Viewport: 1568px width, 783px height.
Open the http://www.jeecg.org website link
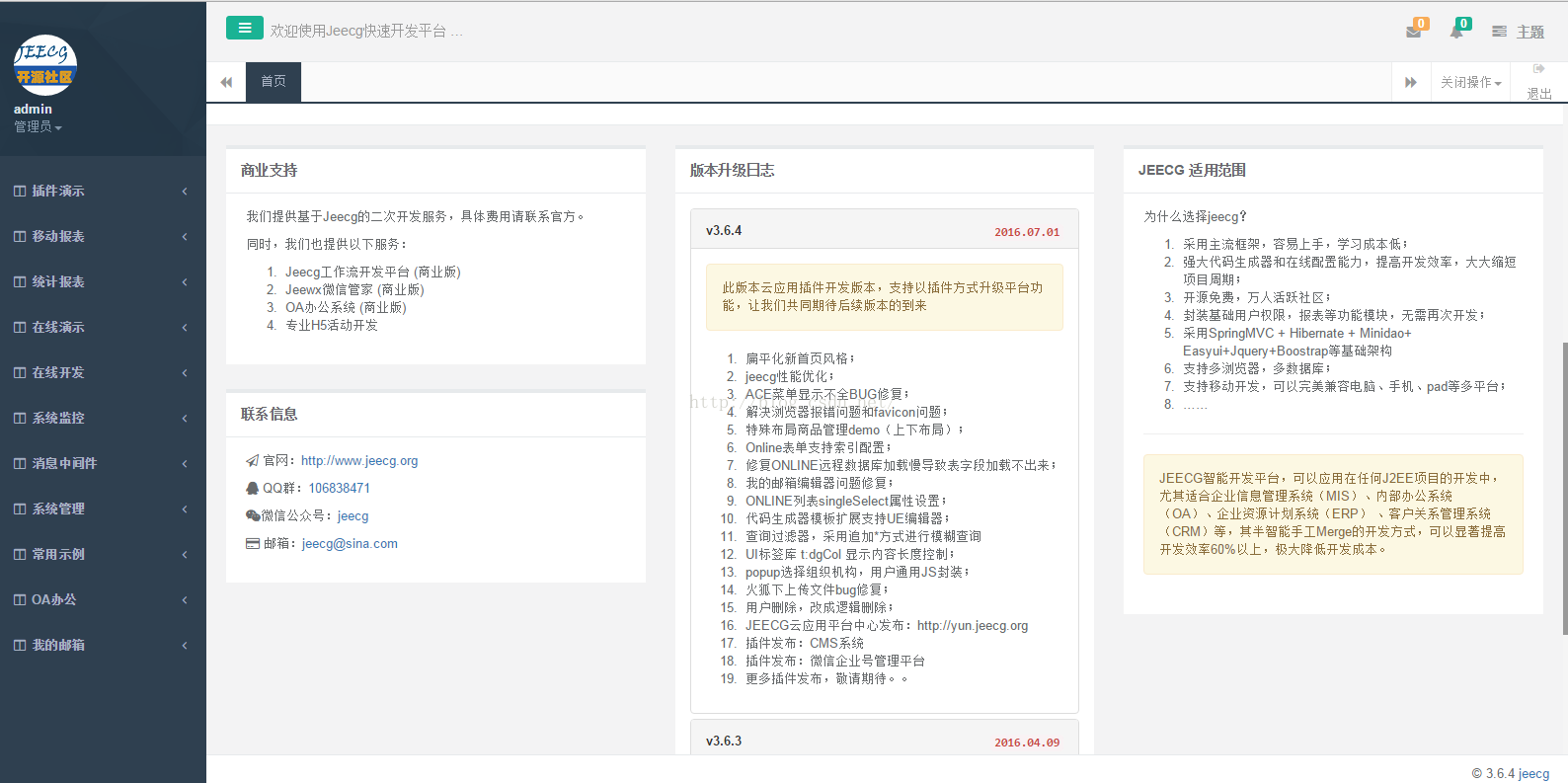pos(359,460)
